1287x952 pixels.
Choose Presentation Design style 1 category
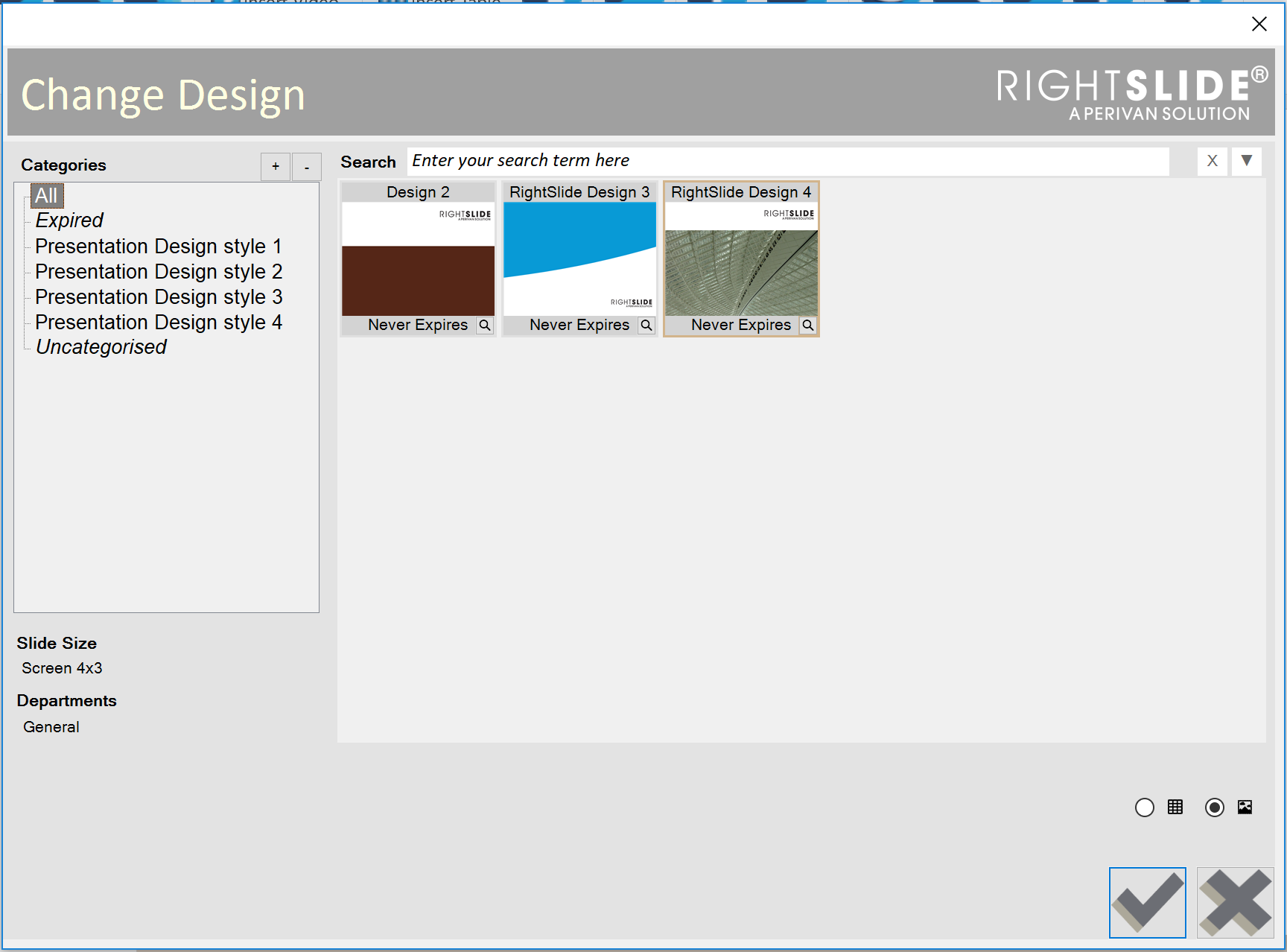point(159,246)
